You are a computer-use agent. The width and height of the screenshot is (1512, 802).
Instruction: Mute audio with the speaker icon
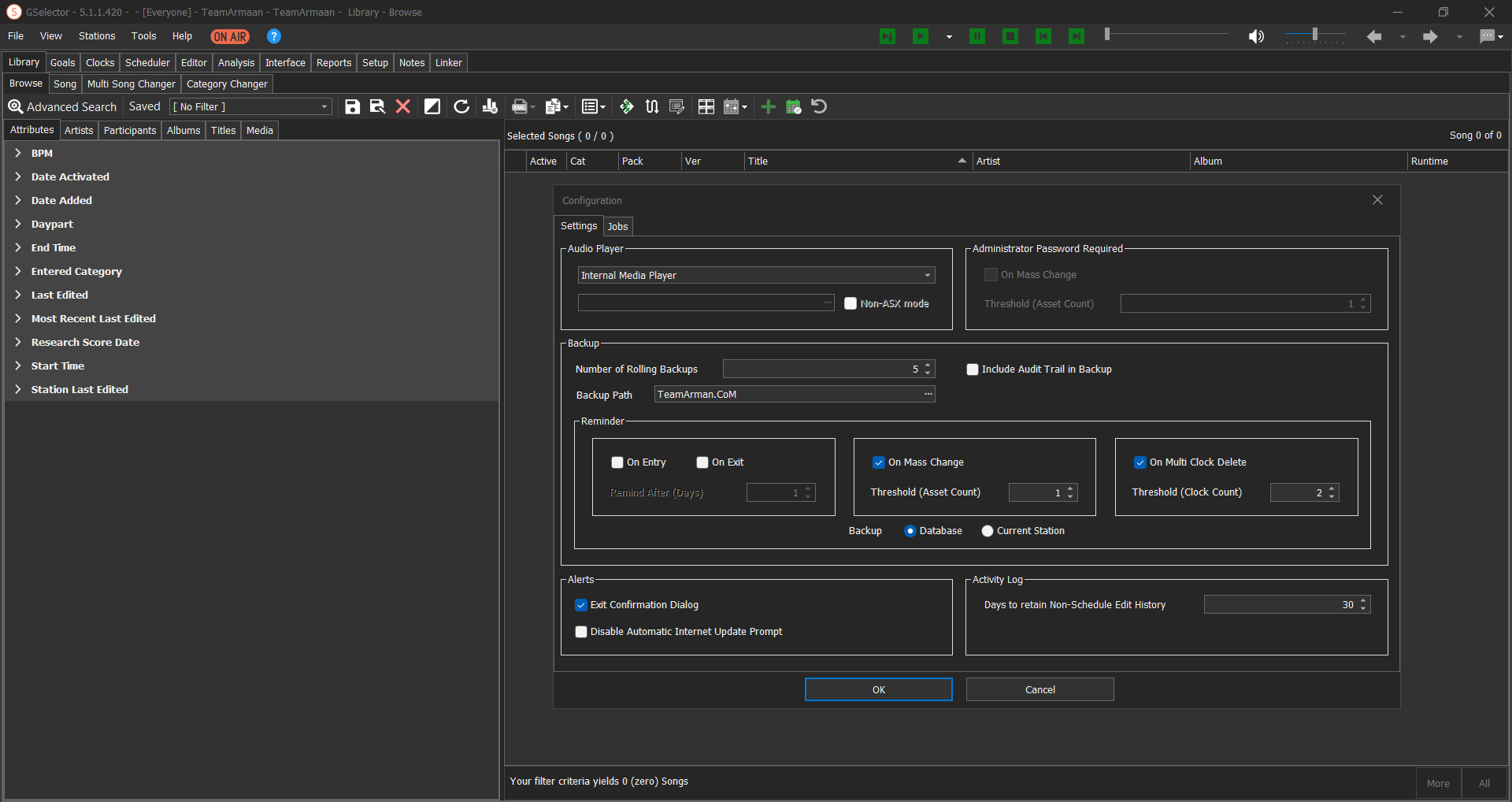click(x=1256, y=36)
